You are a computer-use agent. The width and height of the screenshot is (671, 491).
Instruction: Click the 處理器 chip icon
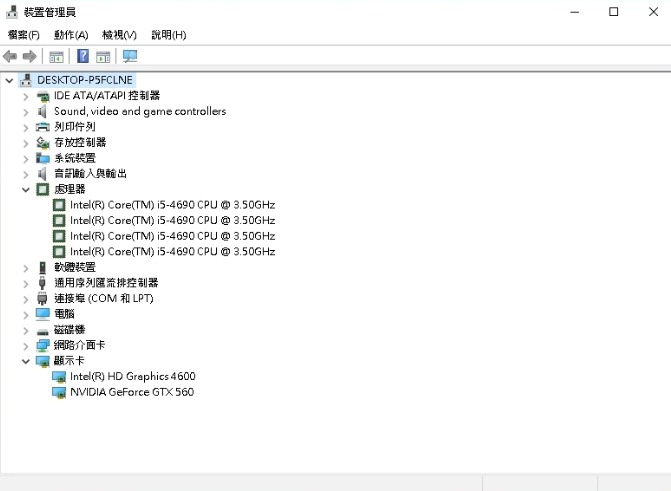click(43, 189)
